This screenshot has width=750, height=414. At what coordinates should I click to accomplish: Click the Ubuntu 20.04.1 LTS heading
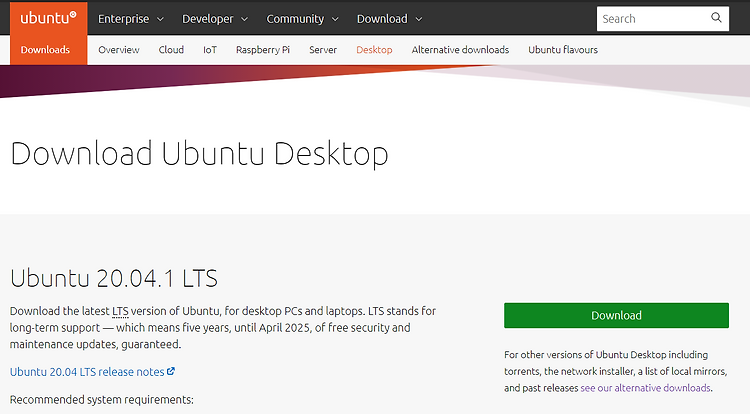point(114,278)
